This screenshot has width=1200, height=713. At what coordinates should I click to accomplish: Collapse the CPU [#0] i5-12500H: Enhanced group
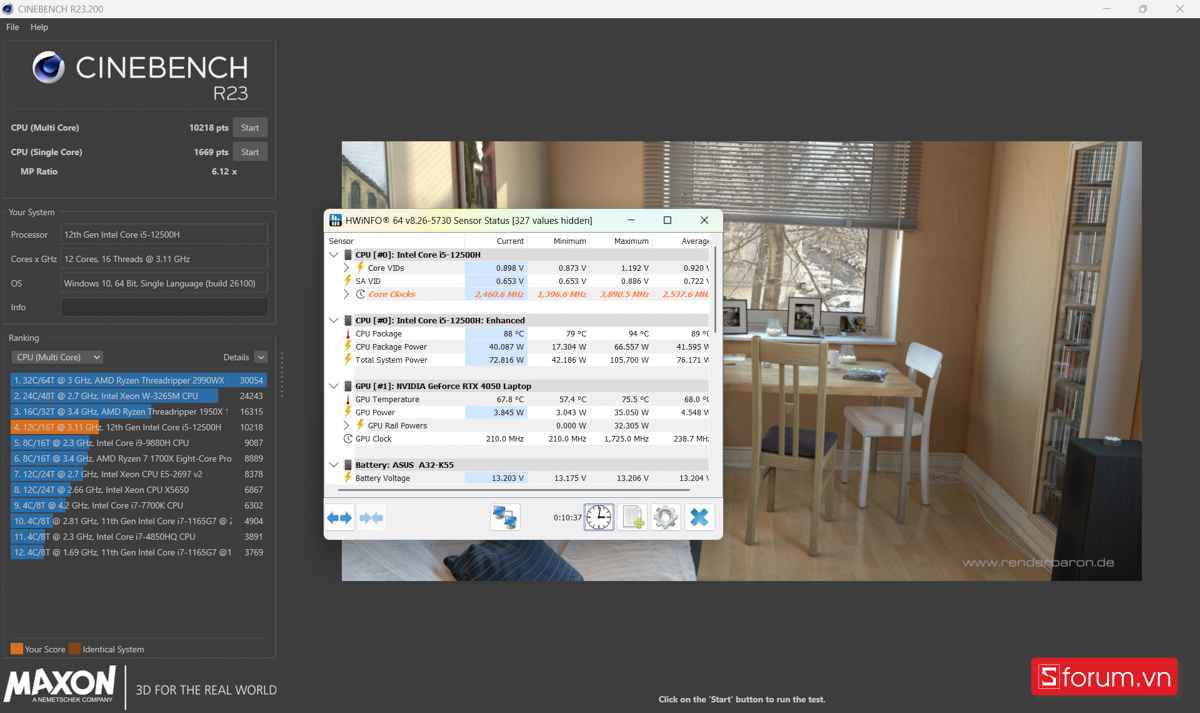tap(334, 320)
